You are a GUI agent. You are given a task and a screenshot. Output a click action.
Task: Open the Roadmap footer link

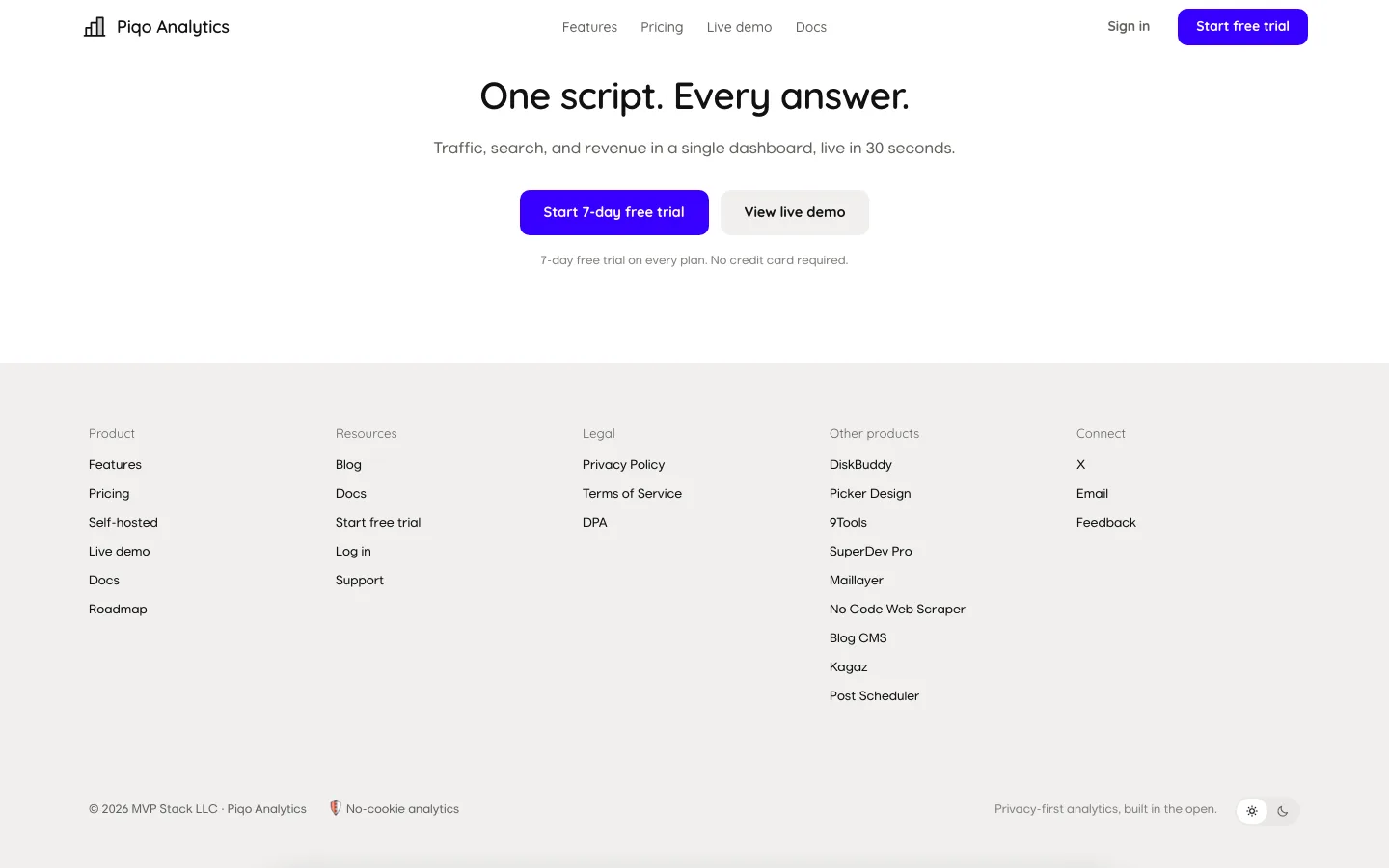coord(118,609)
